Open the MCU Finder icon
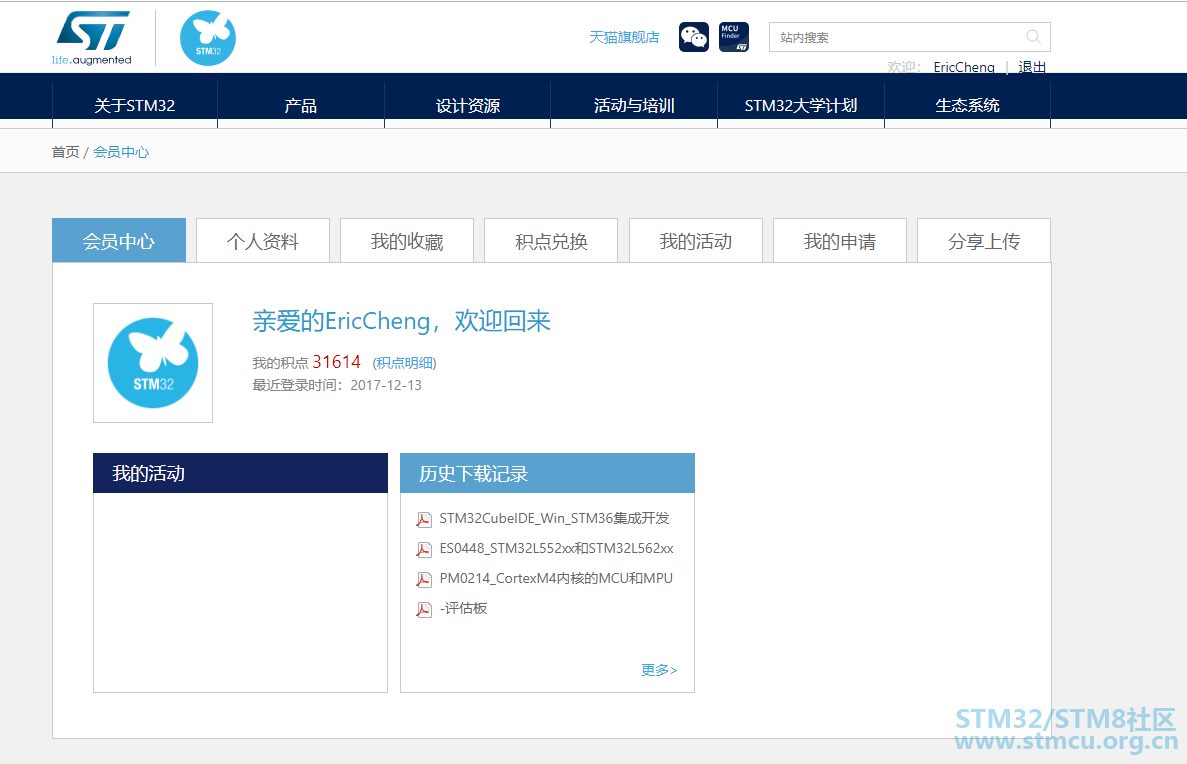Screen dimensions: 1187x764 tap(734, 37)
